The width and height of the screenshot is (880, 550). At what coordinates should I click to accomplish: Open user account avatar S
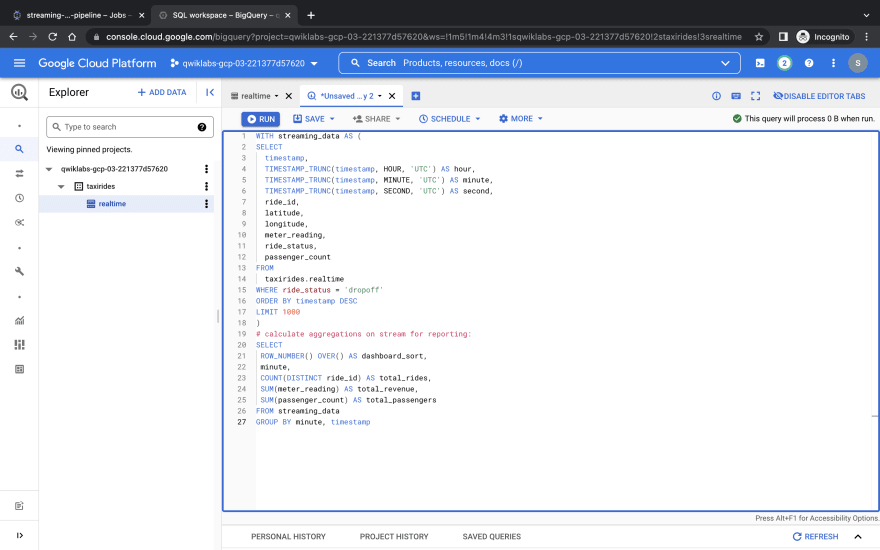tap(858, 63)
